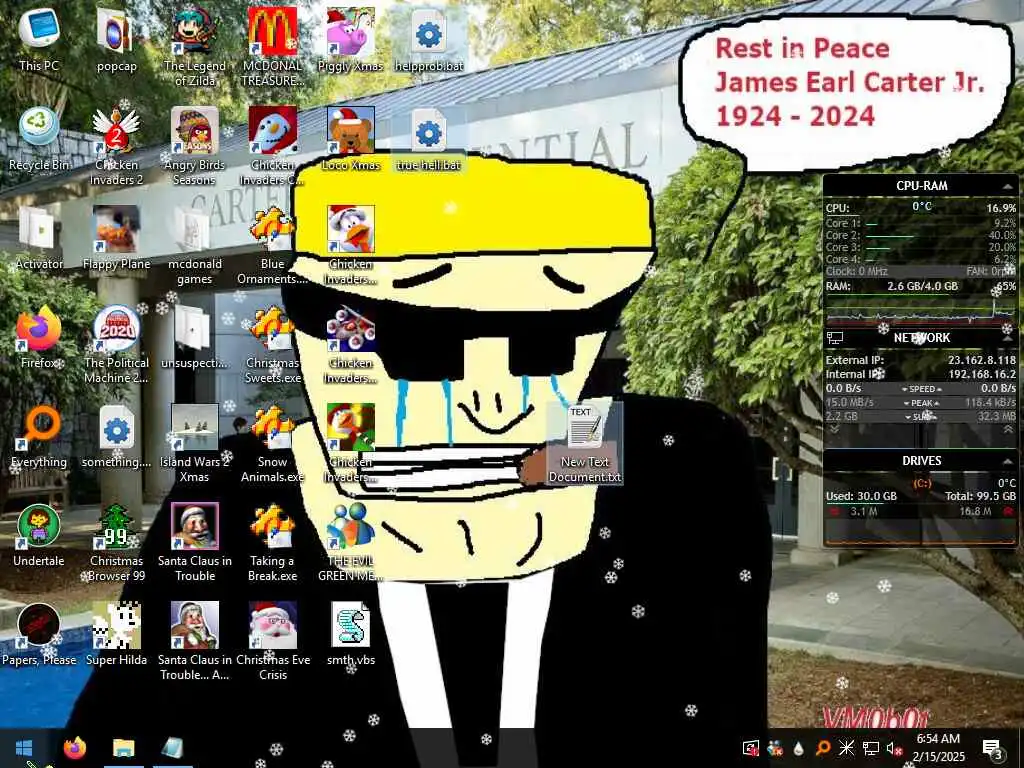The width and height of the screenshot is (1024, 768).
Task: Select The Legend of Zilda shortcut
Action: (195, 47)
